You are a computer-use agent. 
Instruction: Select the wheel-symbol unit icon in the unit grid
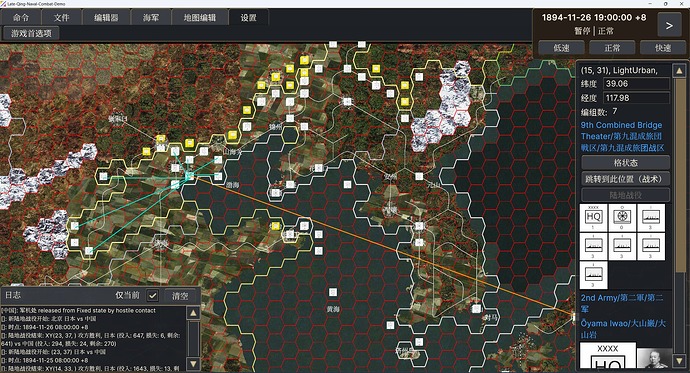(622, 217)
